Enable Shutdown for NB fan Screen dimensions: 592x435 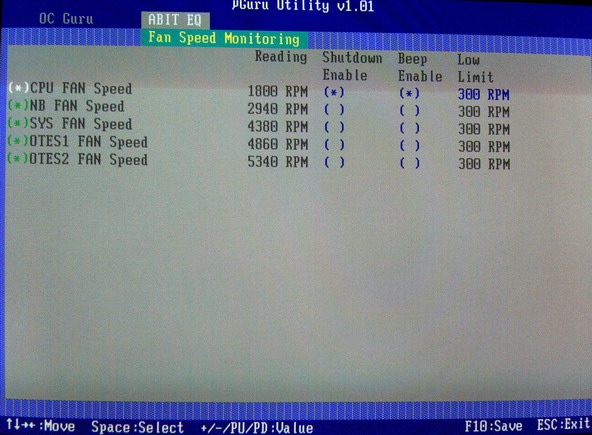coord(334,110)
